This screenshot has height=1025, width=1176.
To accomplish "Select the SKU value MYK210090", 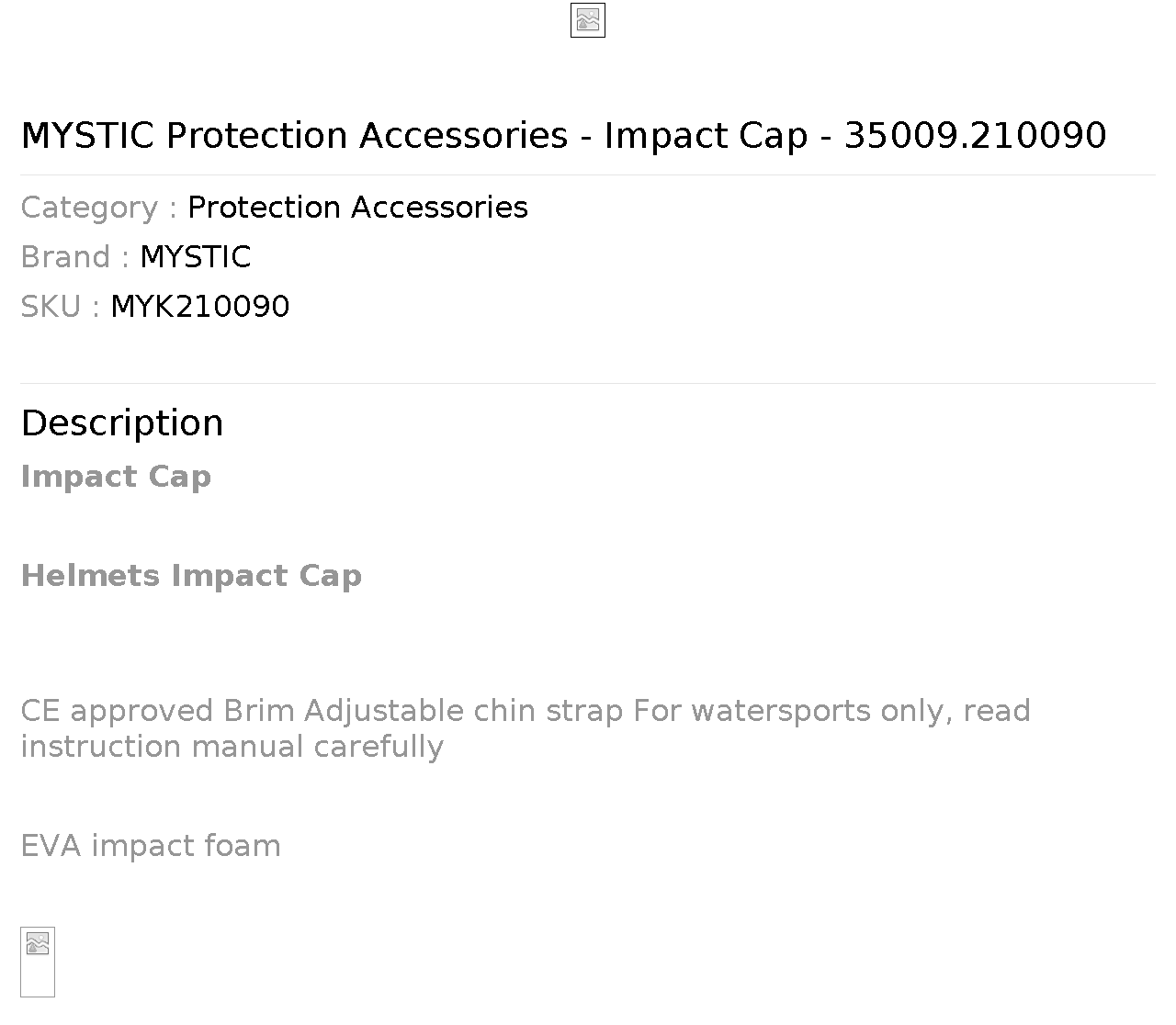I will coord(200,307).
